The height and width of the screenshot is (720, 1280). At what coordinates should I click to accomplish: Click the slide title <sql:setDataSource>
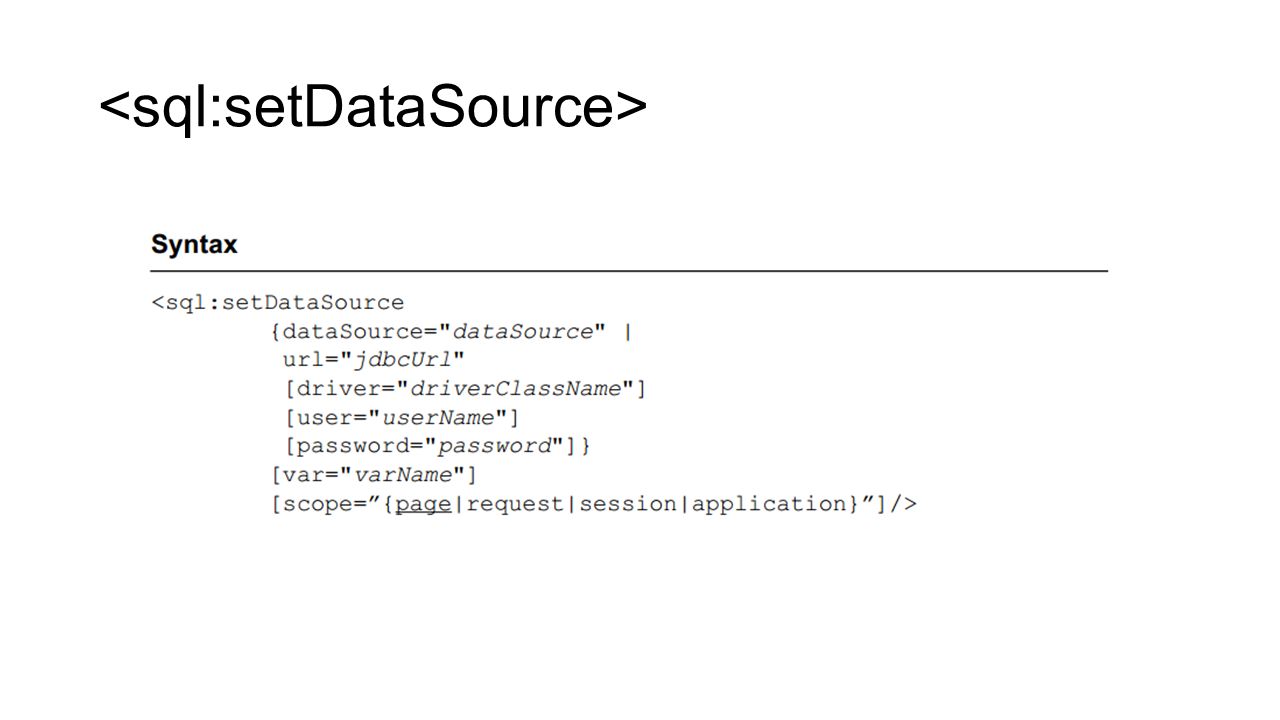[372, 107]
